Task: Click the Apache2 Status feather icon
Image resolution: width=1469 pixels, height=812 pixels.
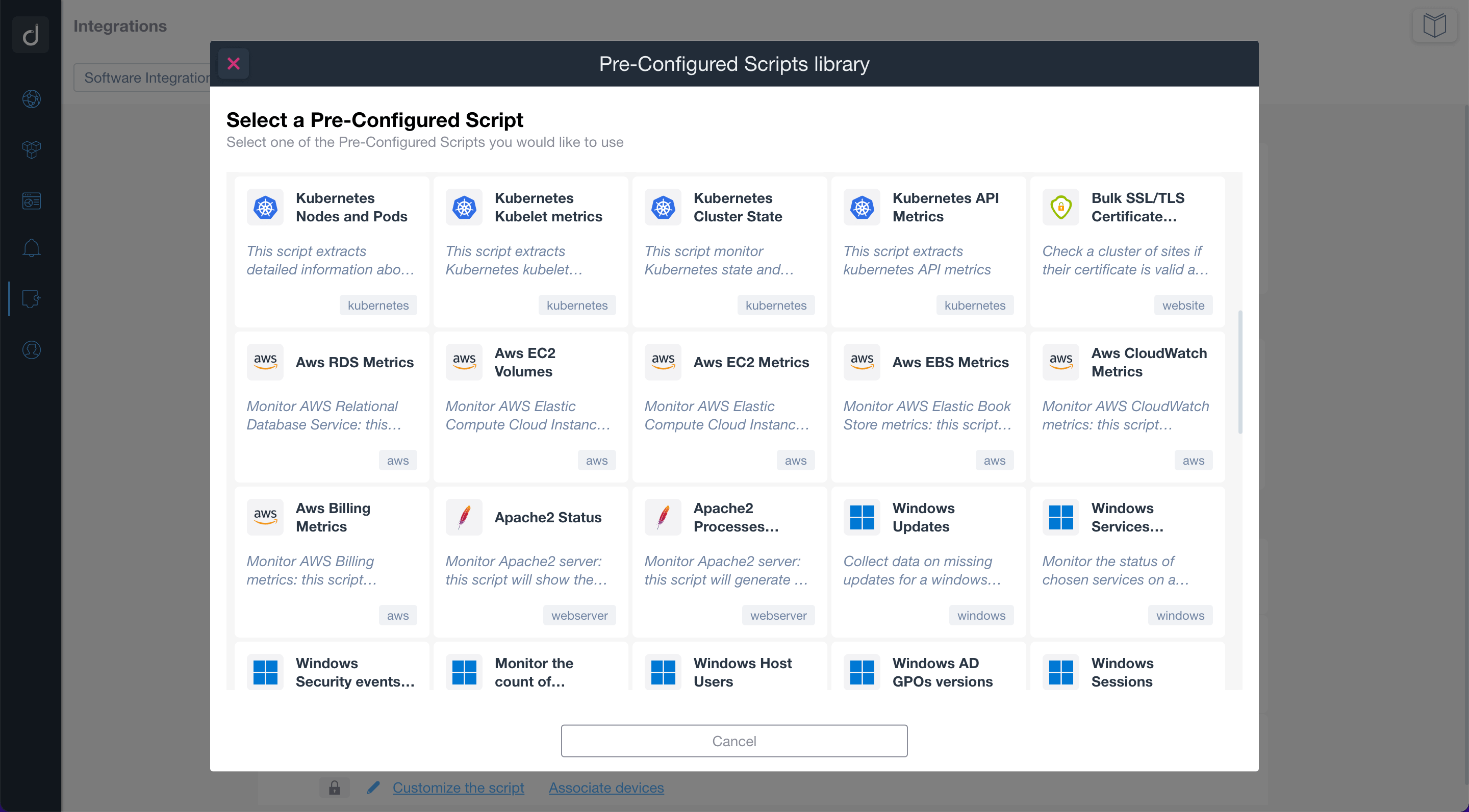Action: pos(464,517)
